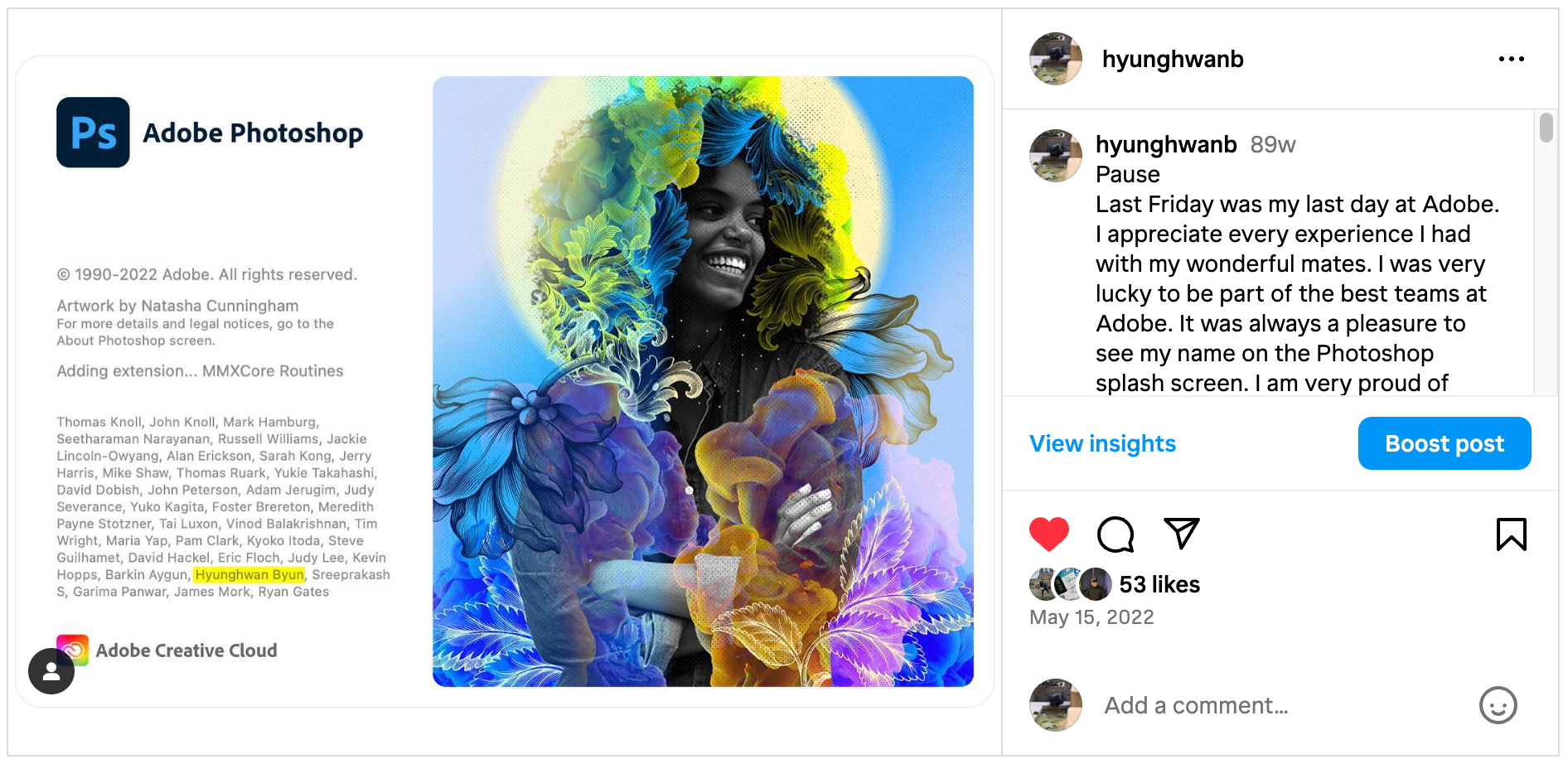Click hyunghwanb username in the caption
The image size is (1568, 764).
1165,144
